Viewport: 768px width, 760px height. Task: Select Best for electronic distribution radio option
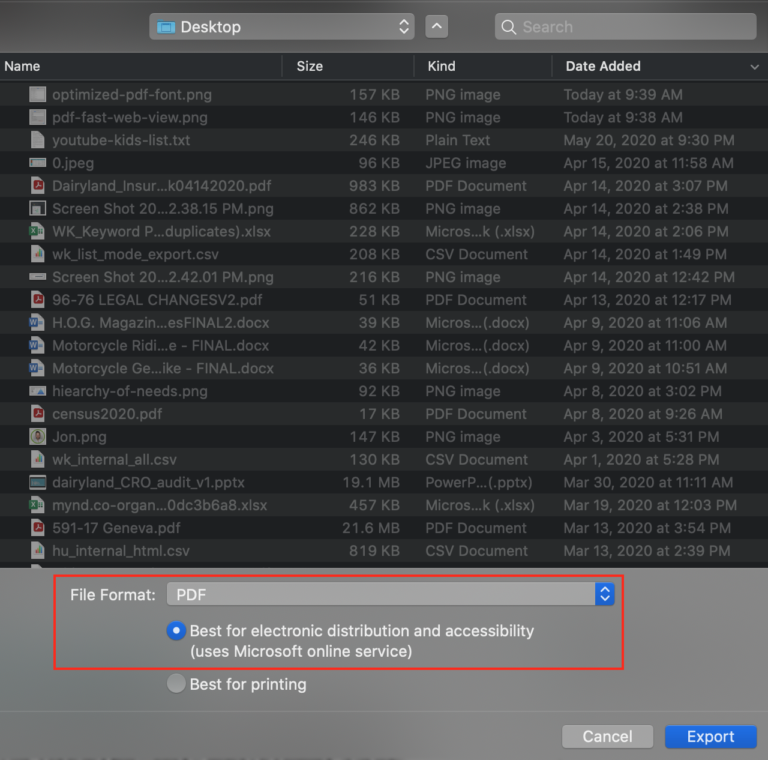click(177, 631)
